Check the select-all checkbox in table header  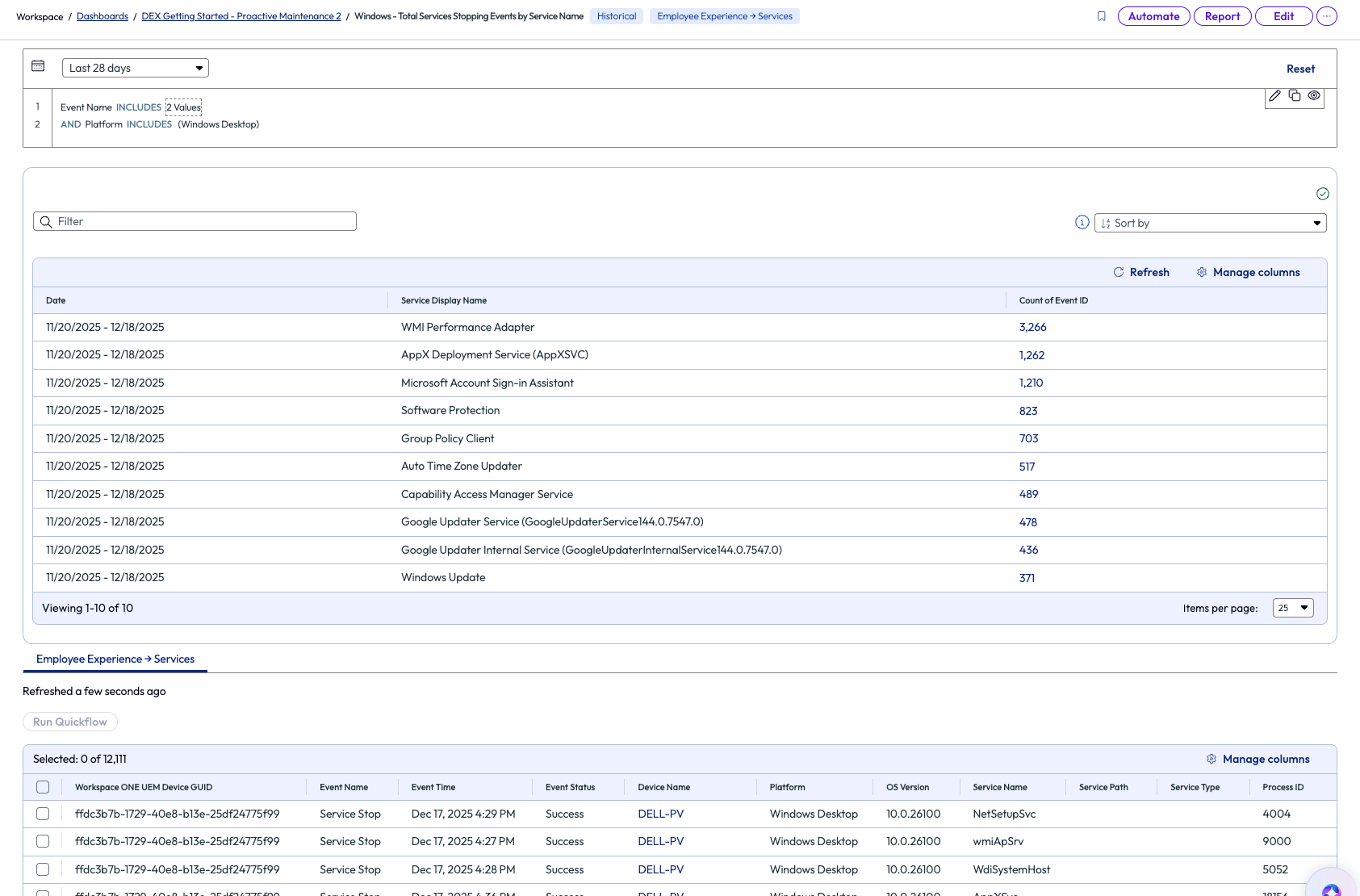tap(43, 787)
